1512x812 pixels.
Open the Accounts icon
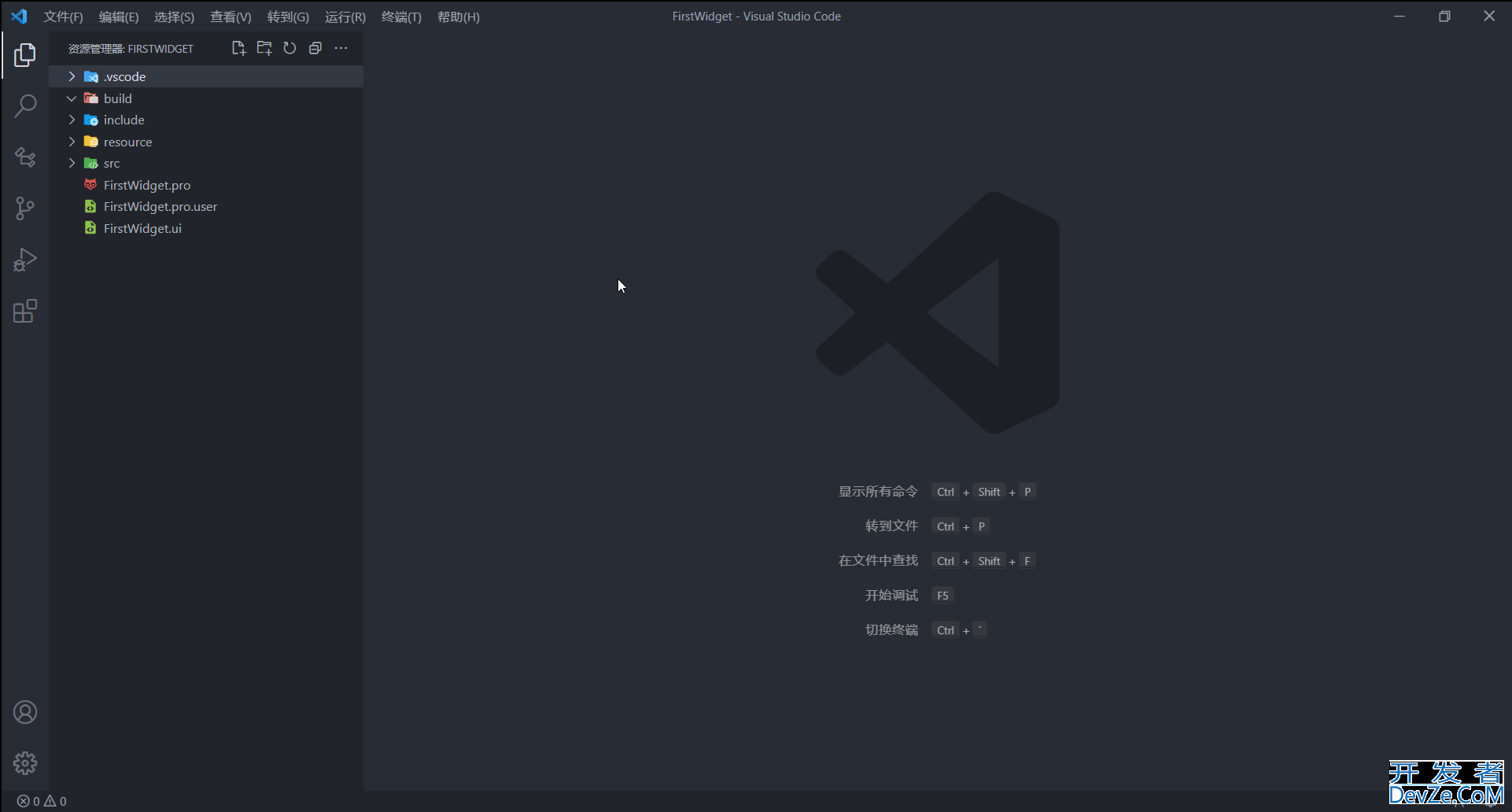tap(25, 712)
